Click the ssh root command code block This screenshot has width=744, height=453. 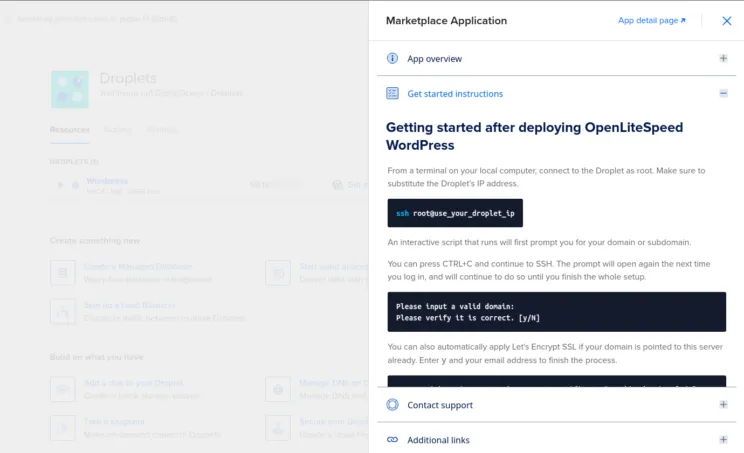click(455, 213)
